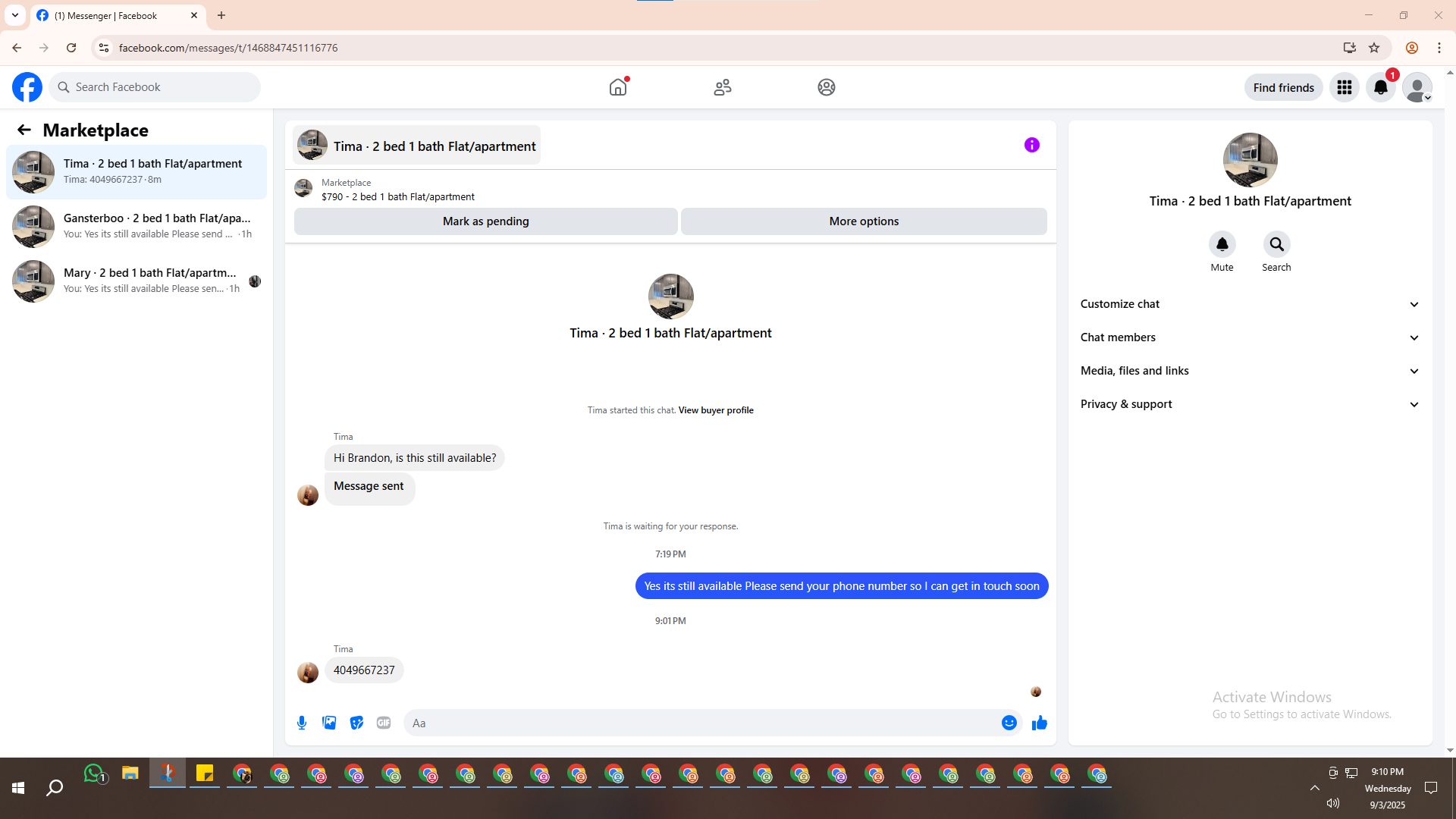
Task: Open the Chrome profile icon
Action: pyautogui.click(x=1412, y=48)
